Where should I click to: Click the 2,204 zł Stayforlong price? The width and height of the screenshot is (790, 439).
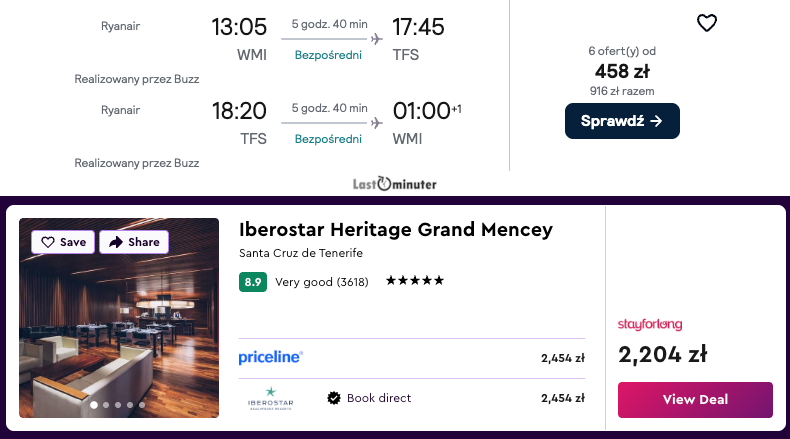pos(662,354)
